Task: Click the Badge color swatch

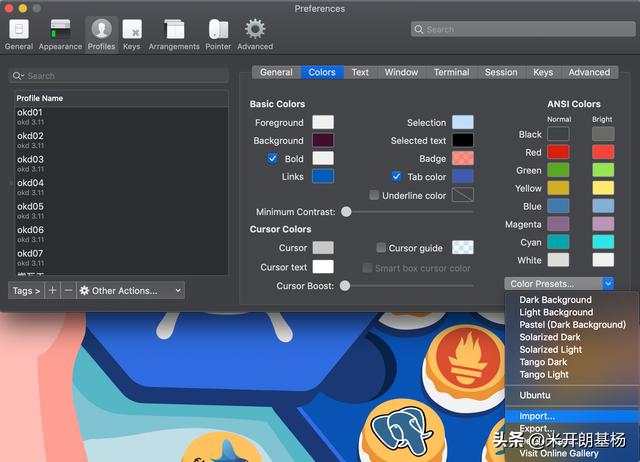Action: [x=463, y=158]
